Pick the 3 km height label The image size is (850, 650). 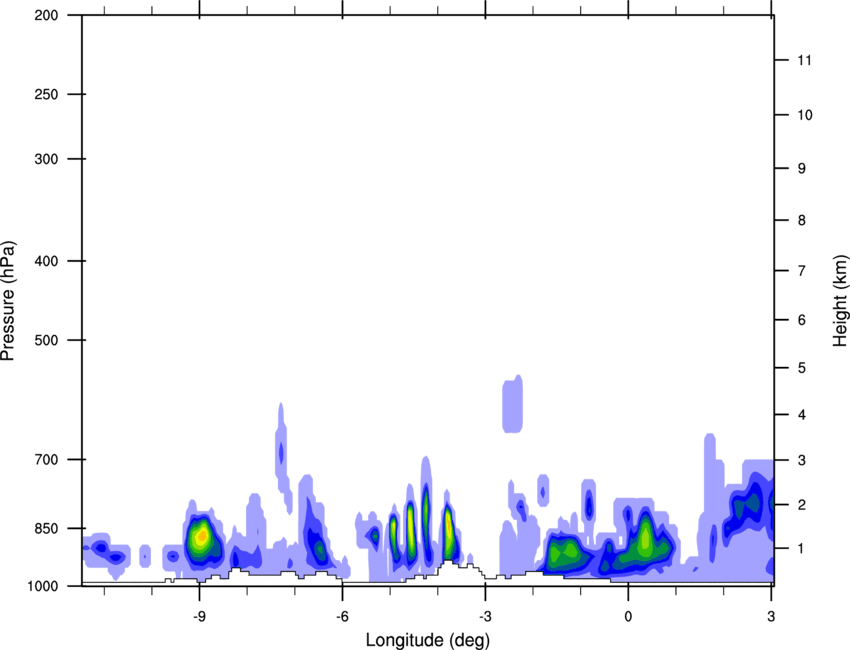(802, 460)
